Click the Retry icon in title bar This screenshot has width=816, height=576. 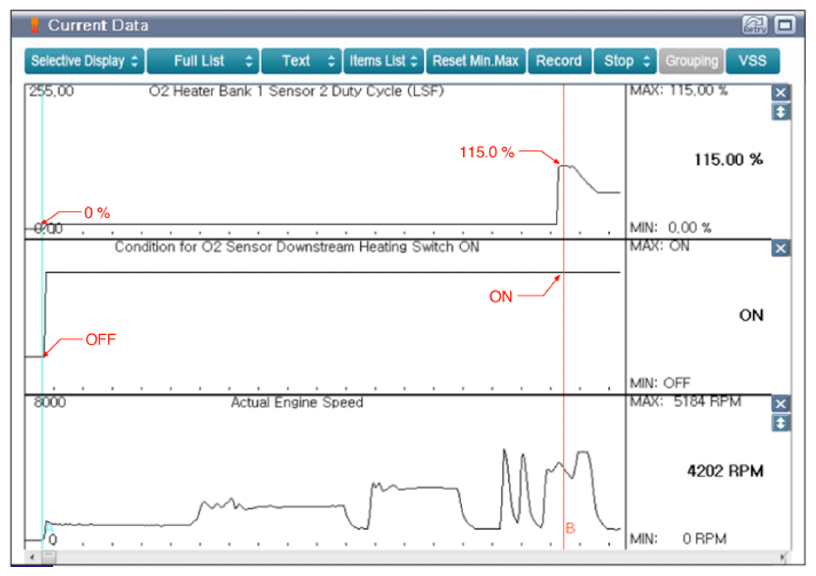[x=753, y=25]
